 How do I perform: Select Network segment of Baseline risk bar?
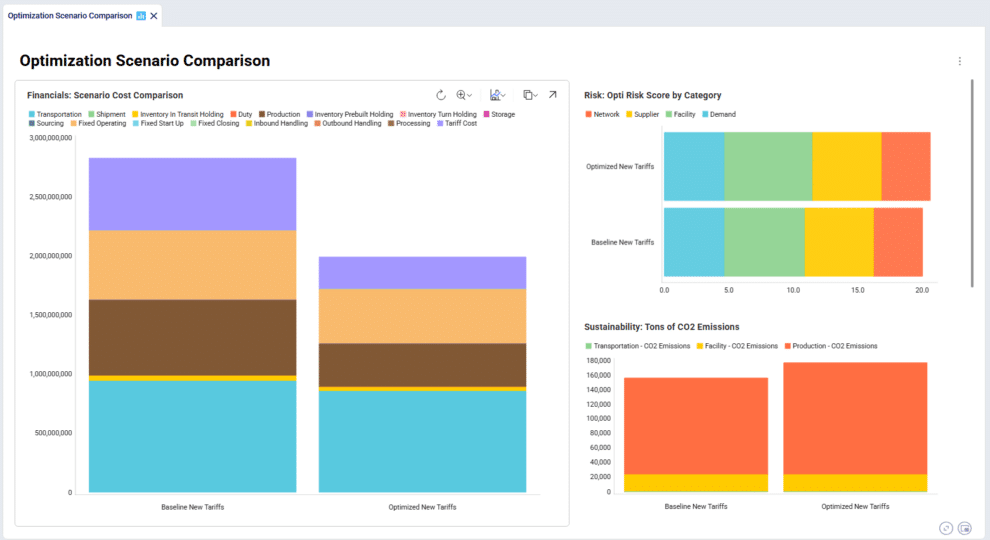click(898, 243)
